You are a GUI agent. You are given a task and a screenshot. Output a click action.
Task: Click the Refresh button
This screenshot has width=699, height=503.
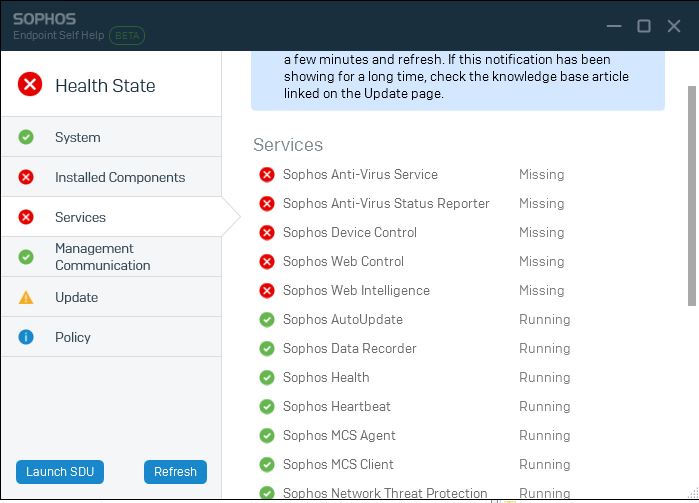(x=175, y=472)
